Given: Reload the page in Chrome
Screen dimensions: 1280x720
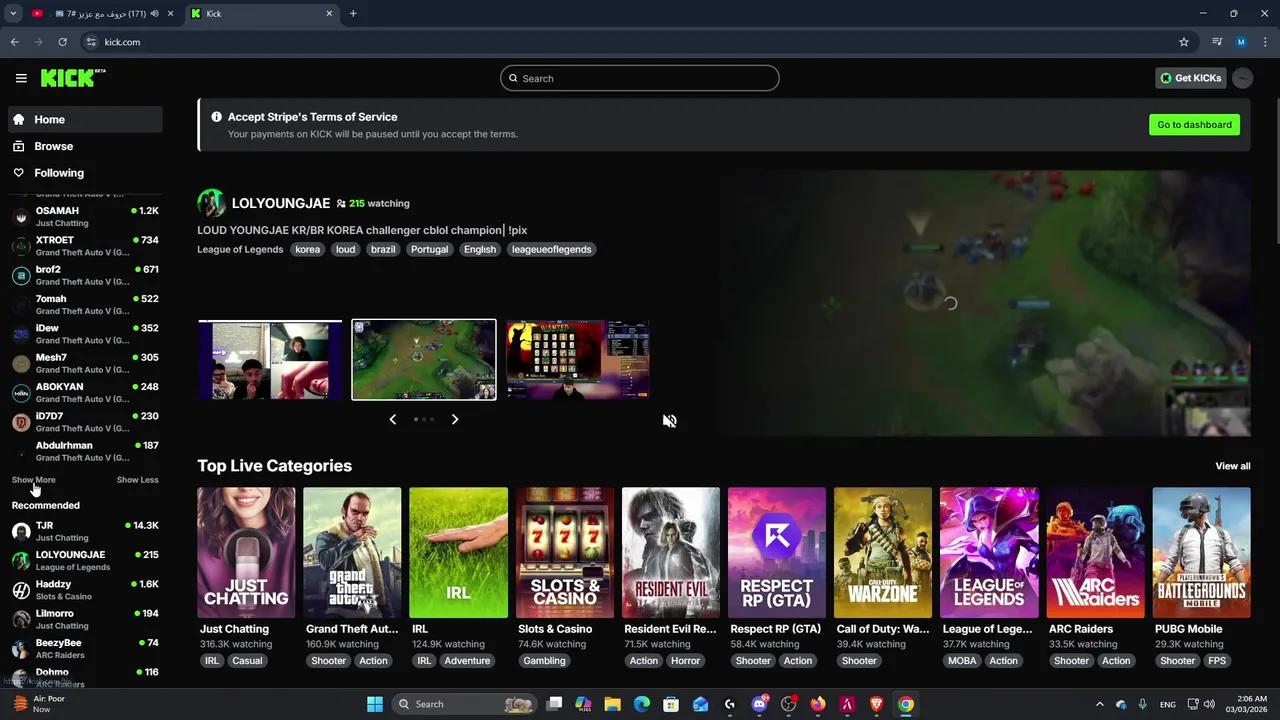Looking at the screenshot, I should 62,42.
